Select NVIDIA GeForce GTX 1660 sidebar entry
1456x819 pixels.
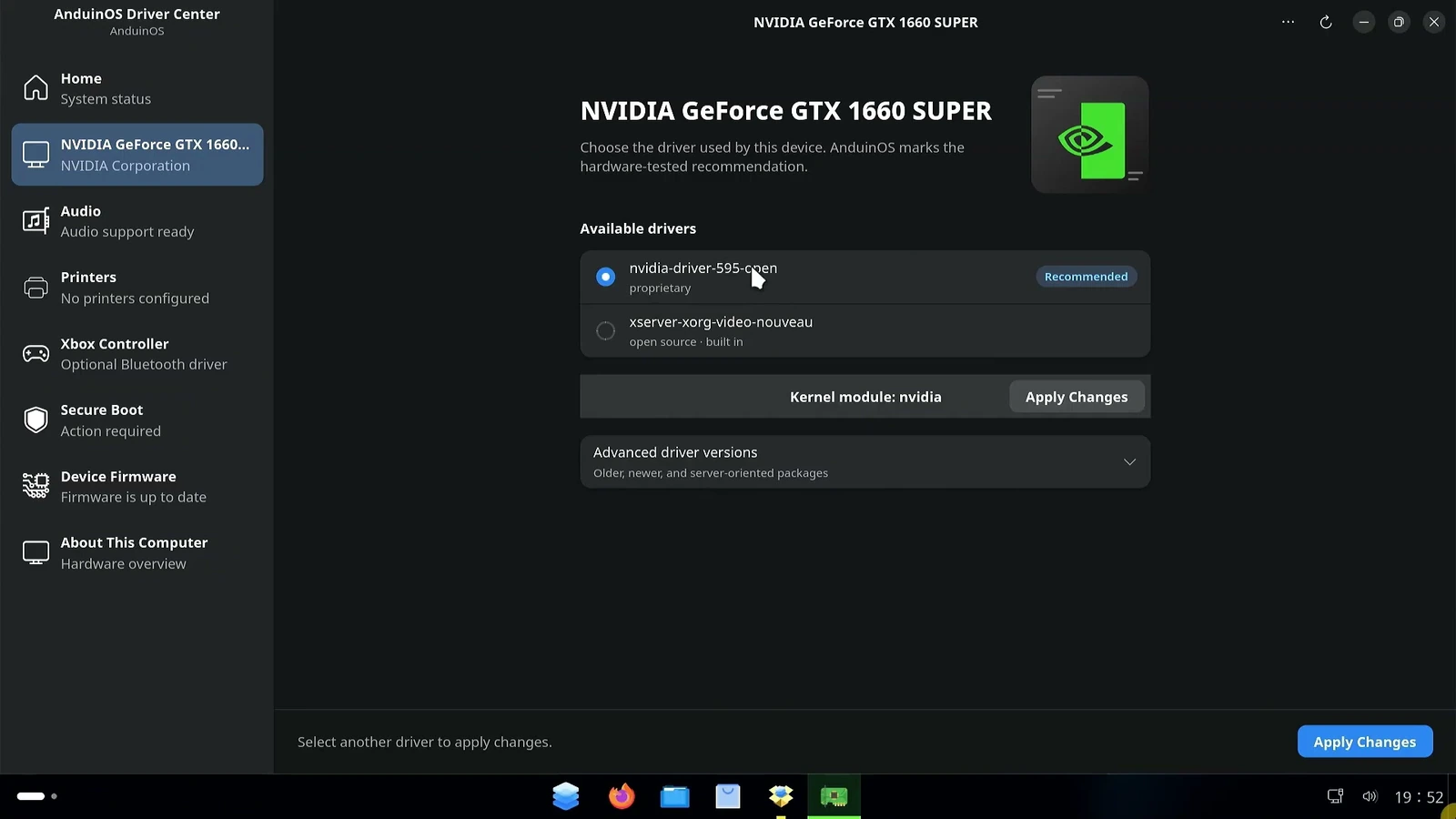click(x=136, y=155)
